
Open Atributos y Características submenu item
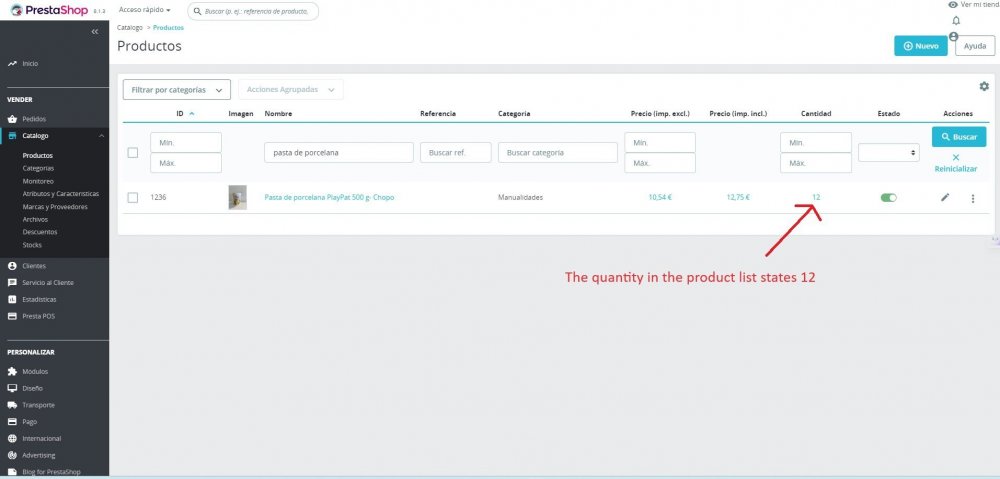(61, 194)
